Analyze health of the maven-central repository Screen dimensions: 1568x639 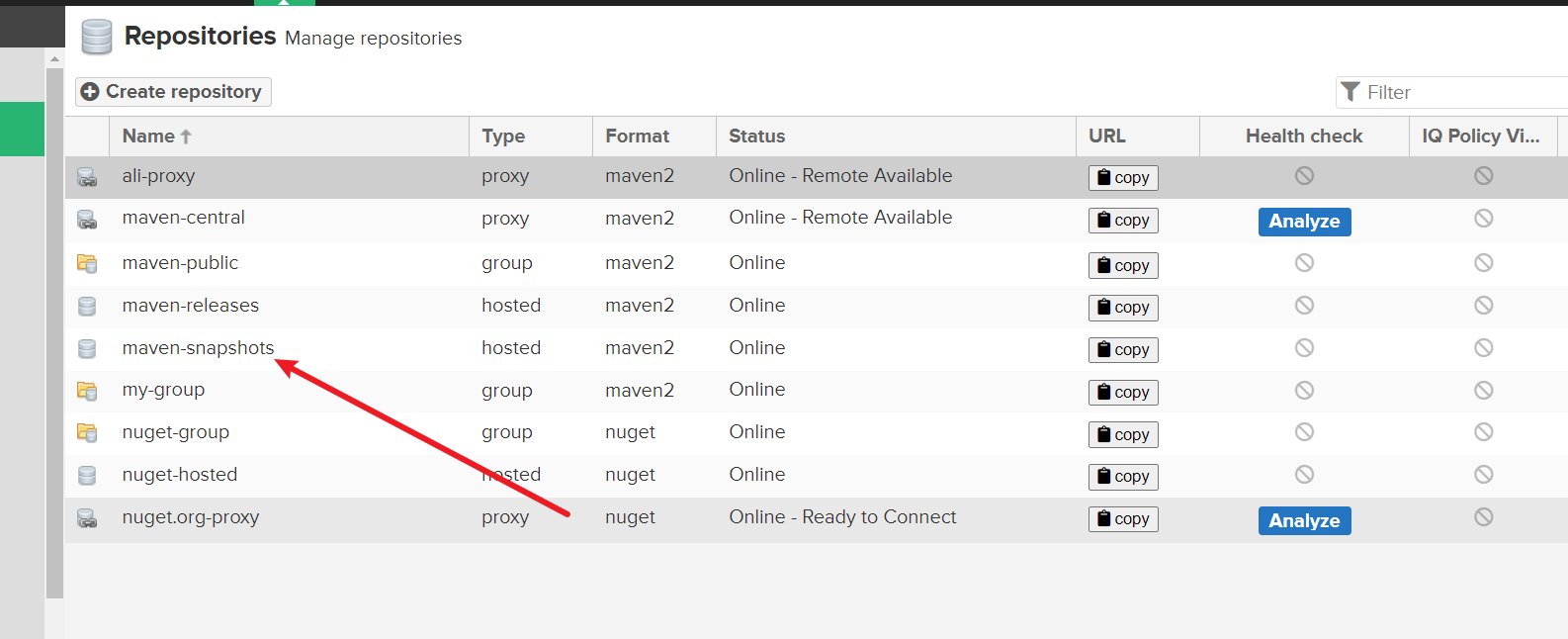click(x=1303, y=222)
